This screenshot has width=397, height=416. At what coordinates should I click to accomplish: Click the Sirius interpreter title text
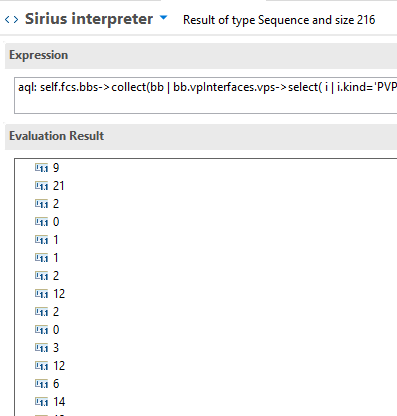(x=89, y=19)
